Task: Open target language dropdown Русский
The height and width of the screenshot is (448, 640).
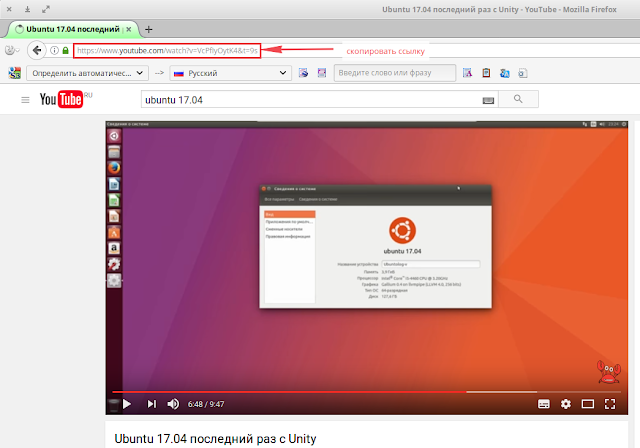Action: tap(230, 73)
